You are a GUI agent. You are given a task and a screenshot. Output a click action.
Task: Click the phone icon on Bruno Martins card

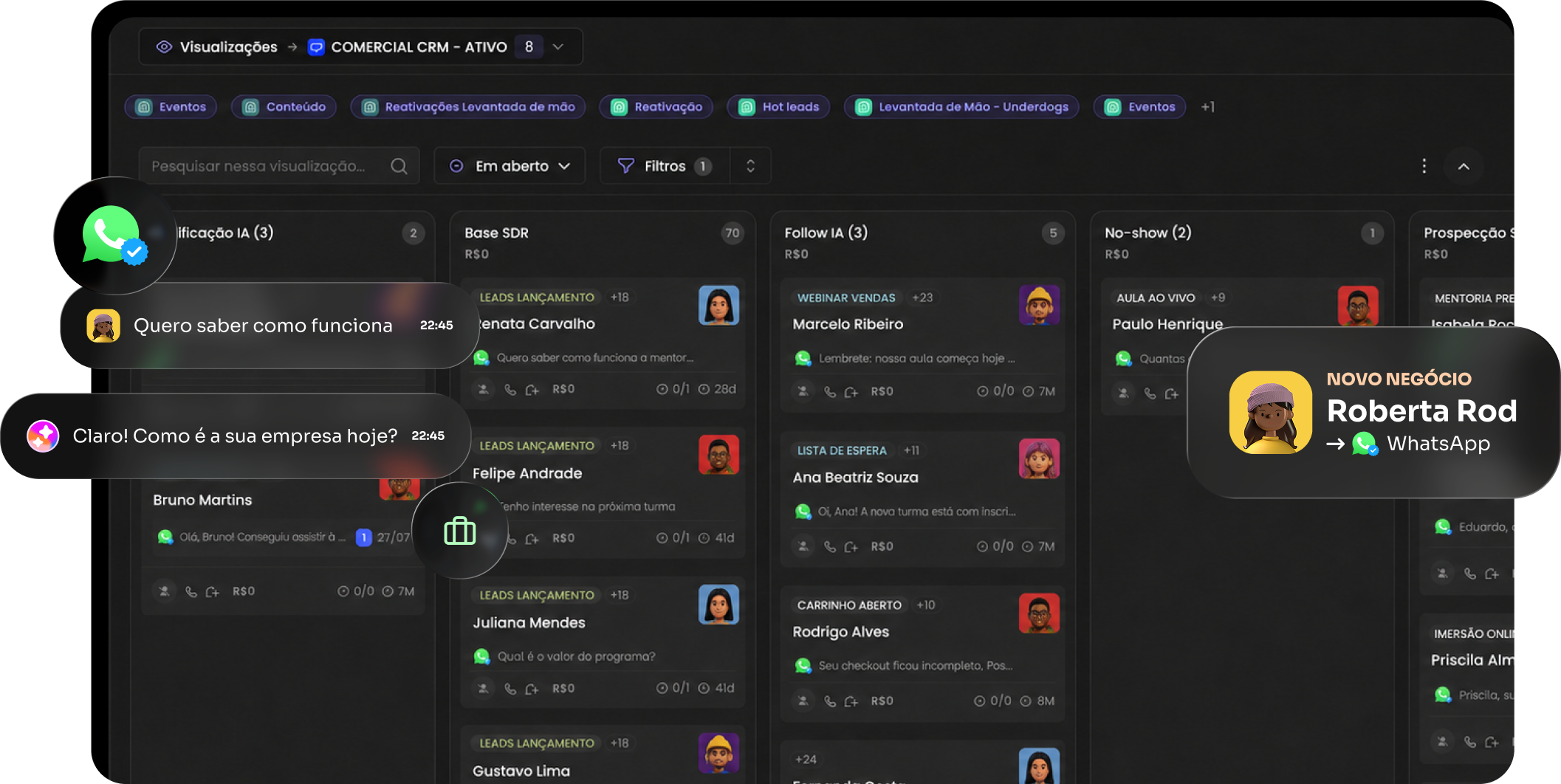[191, 591]
